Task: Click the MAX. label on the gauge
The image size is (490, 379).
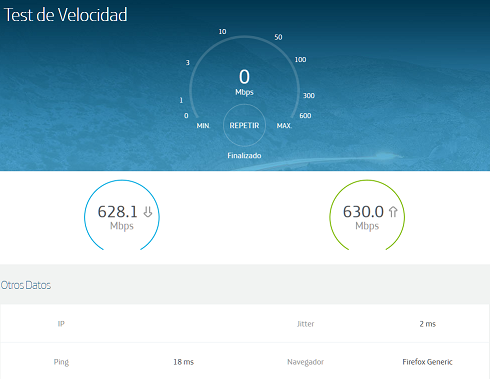Action: pyautogui.click(x=284, y=126)
